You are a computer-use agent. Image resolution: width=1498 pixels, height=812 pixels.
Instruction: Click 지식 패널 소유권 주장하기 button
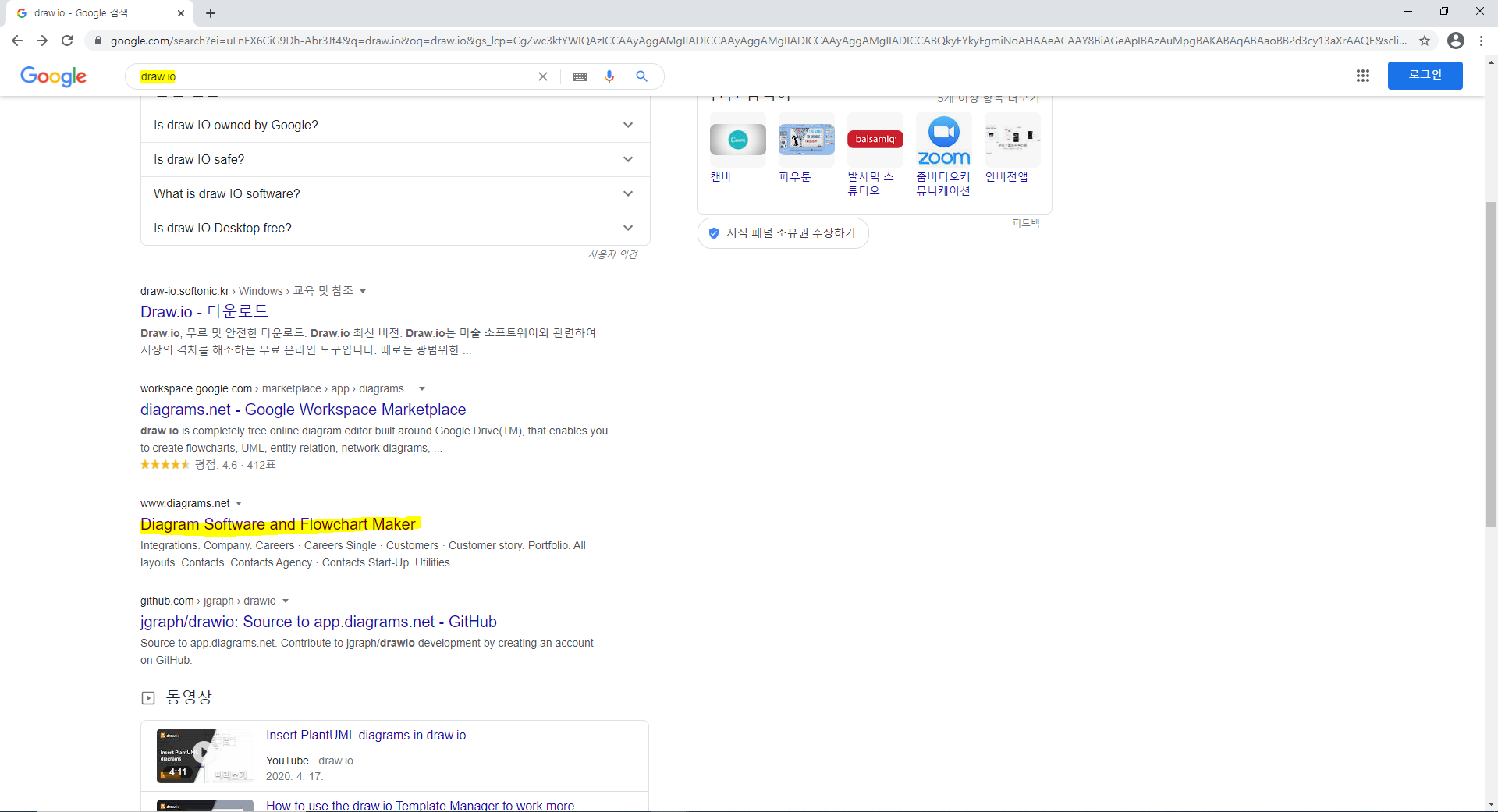click(783, 232)
